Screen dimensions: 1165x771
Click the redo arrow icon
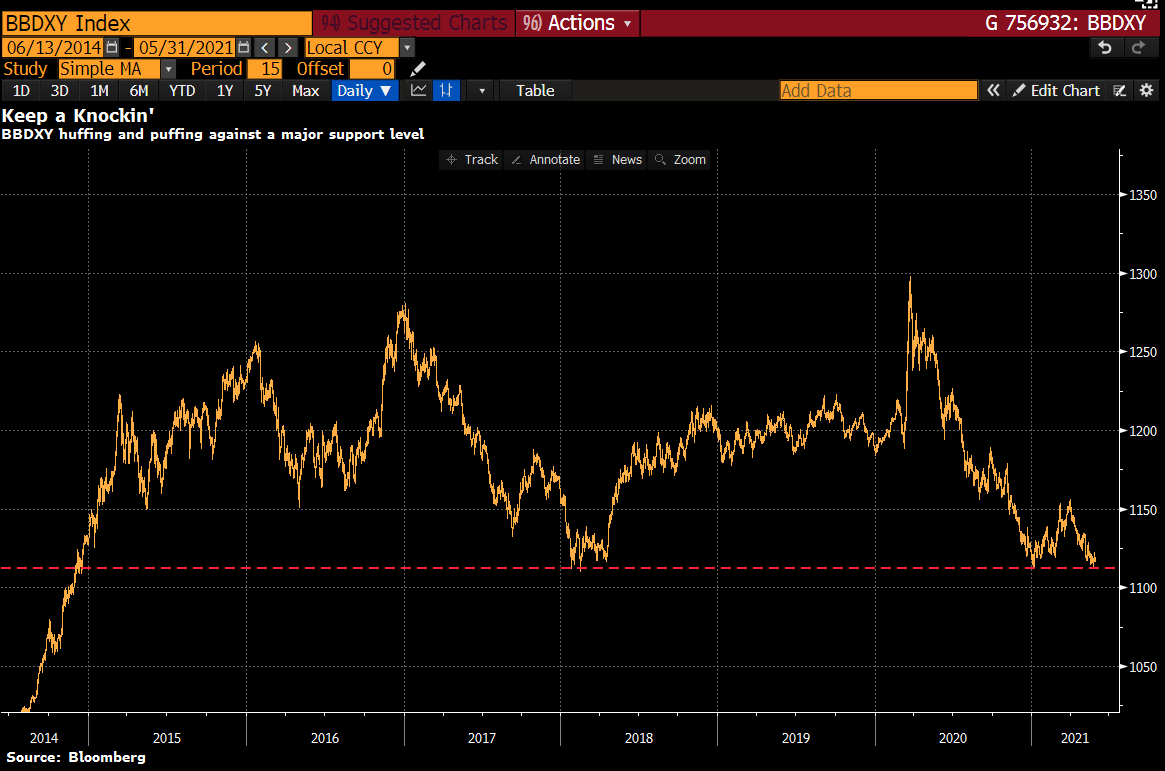click(1138, 48)
